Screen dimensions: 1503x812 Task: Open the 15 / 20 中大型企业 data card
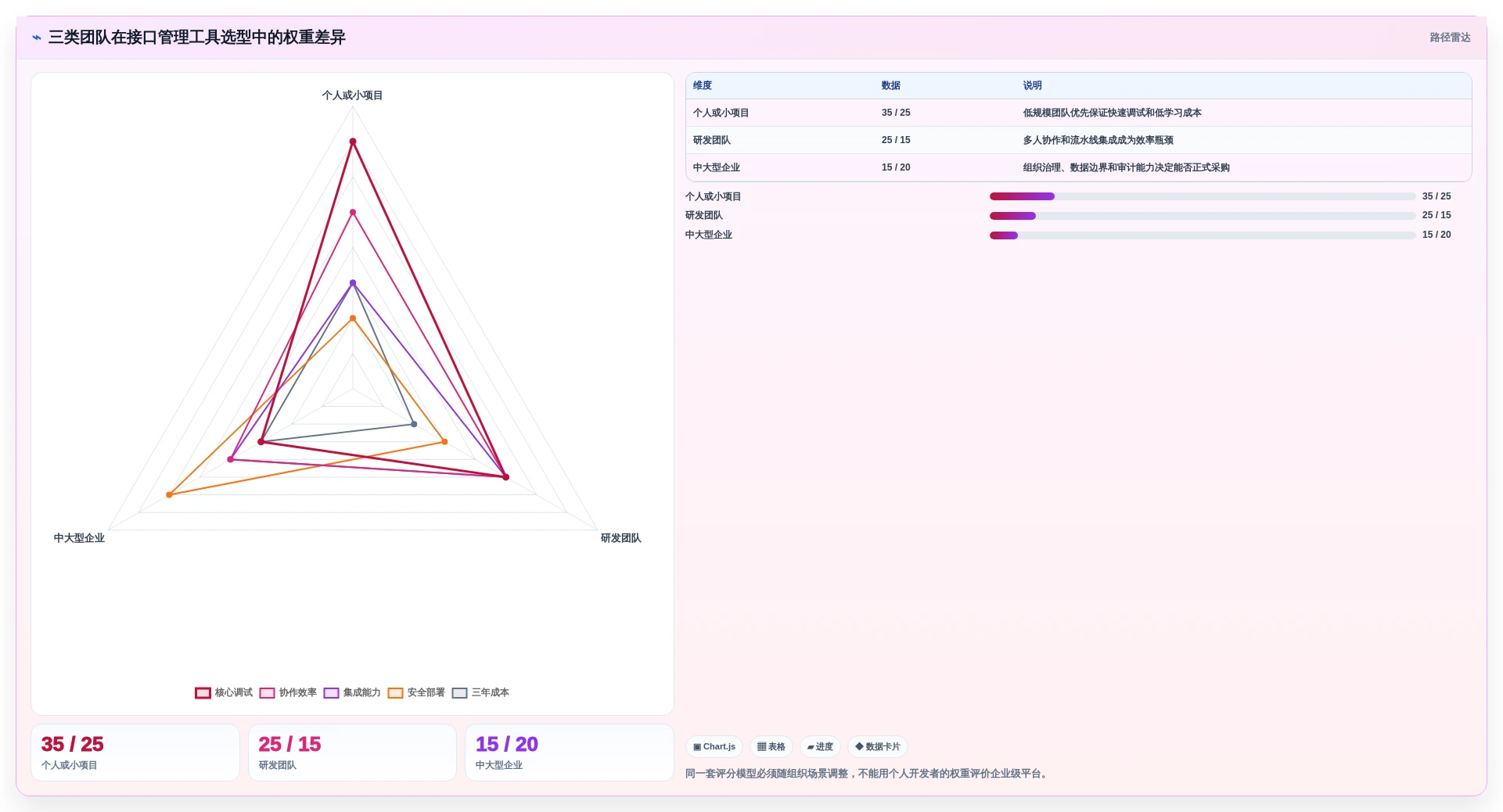tap(570, 753)
